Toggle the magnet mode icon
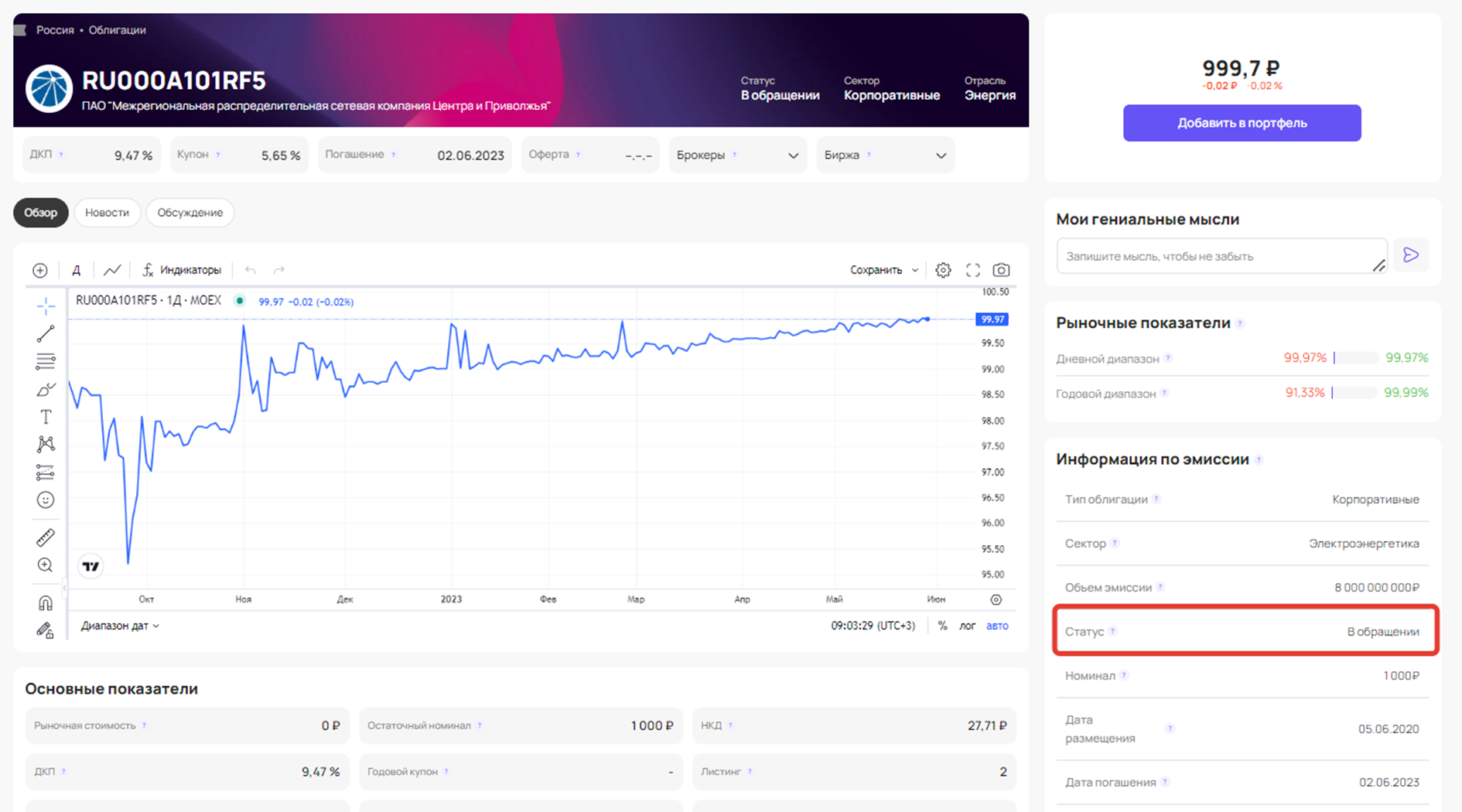1462x812 pixels. point(46,602)
